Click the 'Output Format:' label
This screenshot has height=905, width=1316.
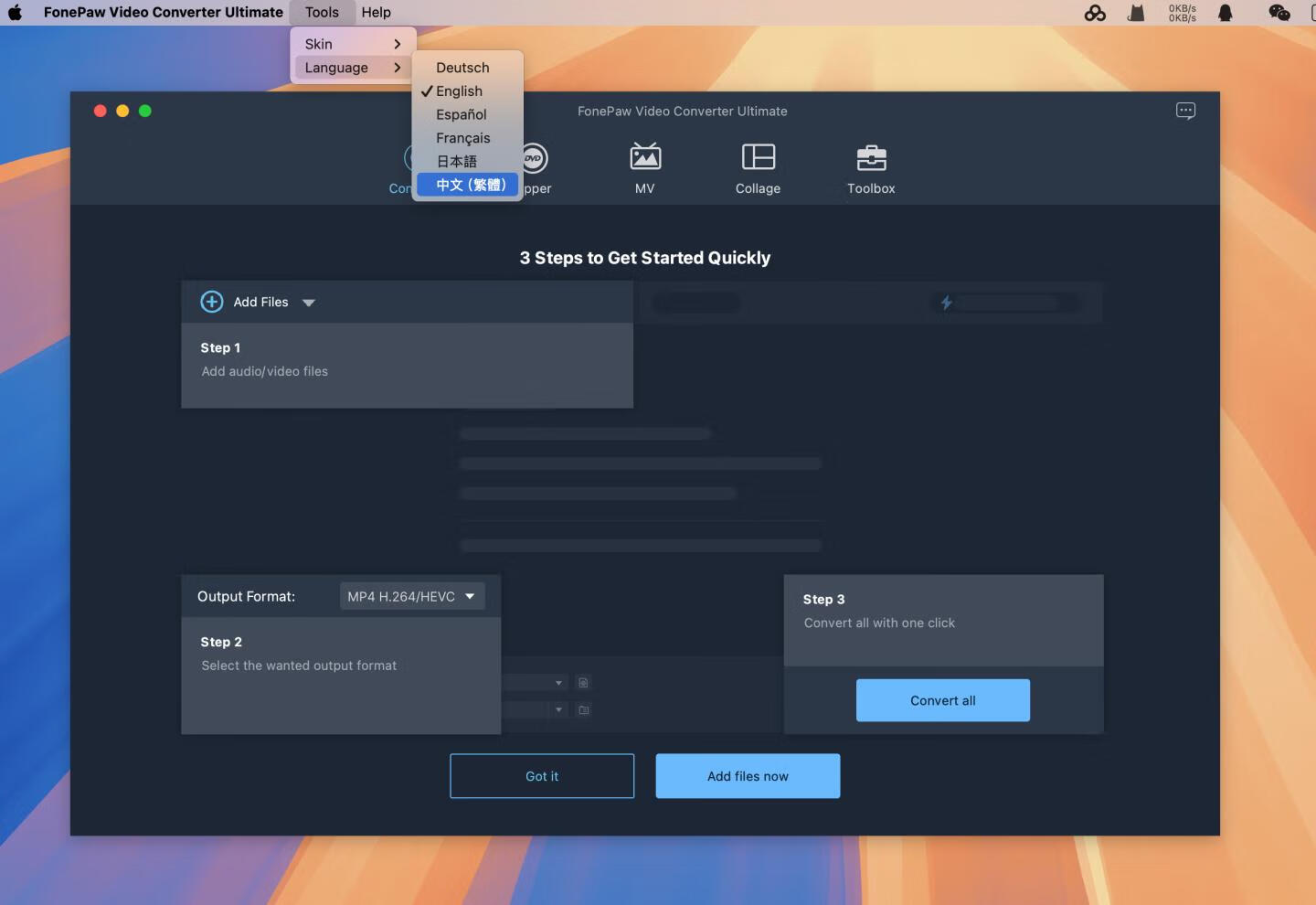246,596
